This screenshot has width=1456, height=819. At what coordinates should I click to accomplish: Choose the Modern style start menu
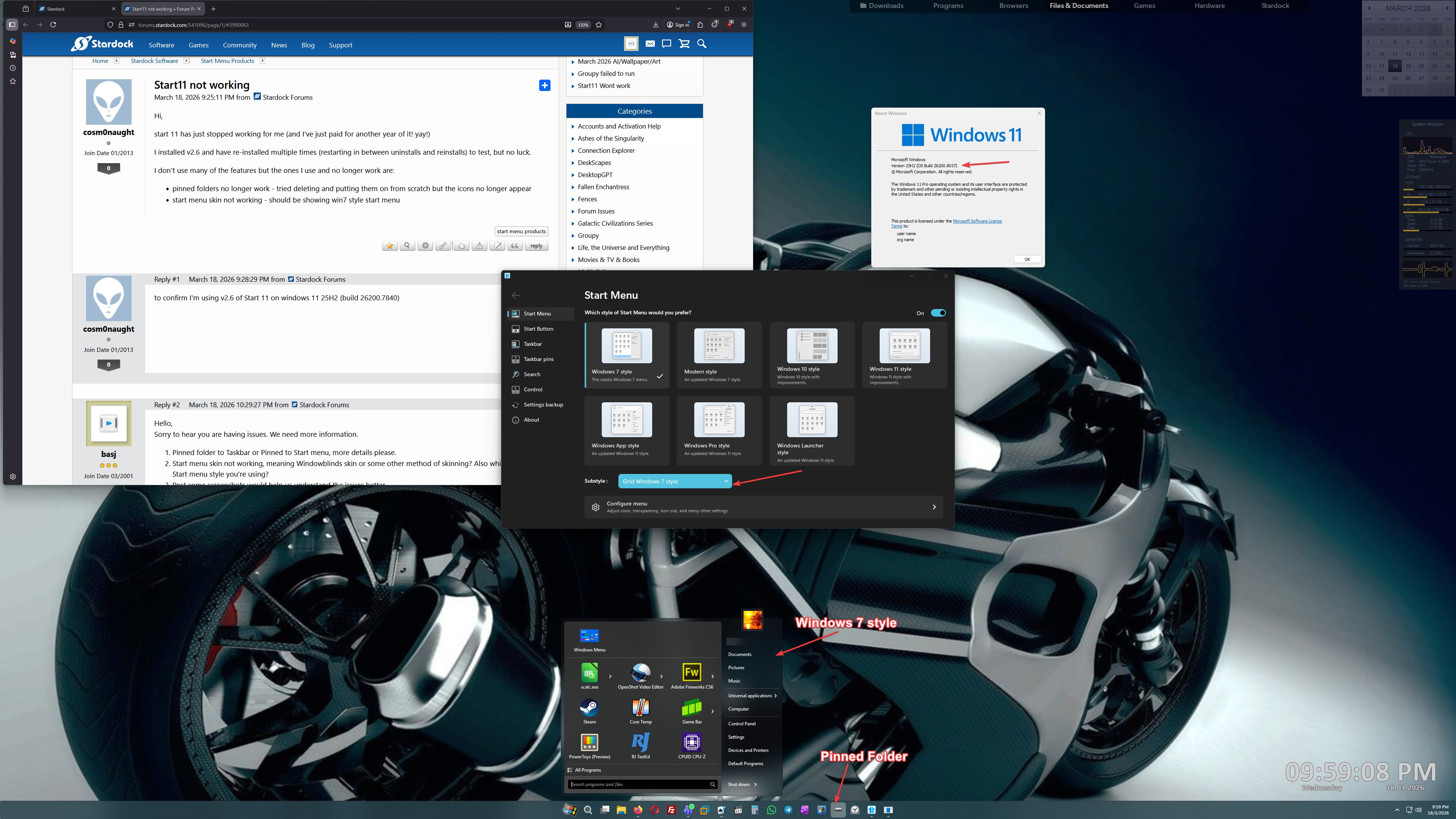pyautogui.click(x=719, y=355)
